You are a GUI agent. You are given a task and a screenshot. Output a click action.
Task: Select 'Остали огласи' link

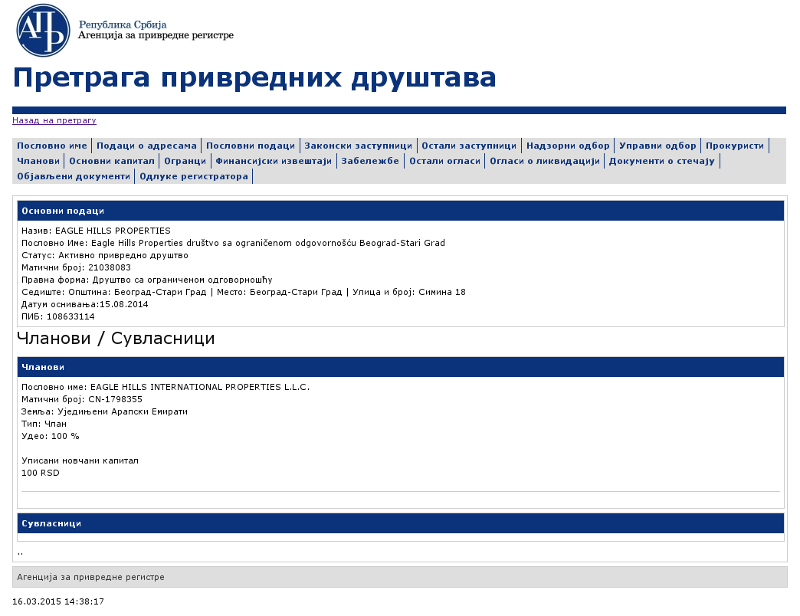tap(445, 161)
